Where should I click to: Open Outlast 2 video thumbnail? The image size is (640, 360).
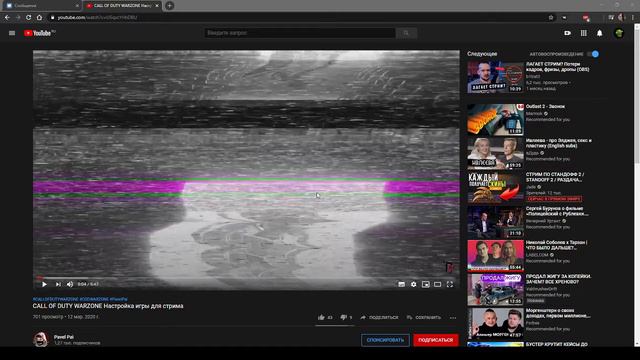tap(496, 120)
